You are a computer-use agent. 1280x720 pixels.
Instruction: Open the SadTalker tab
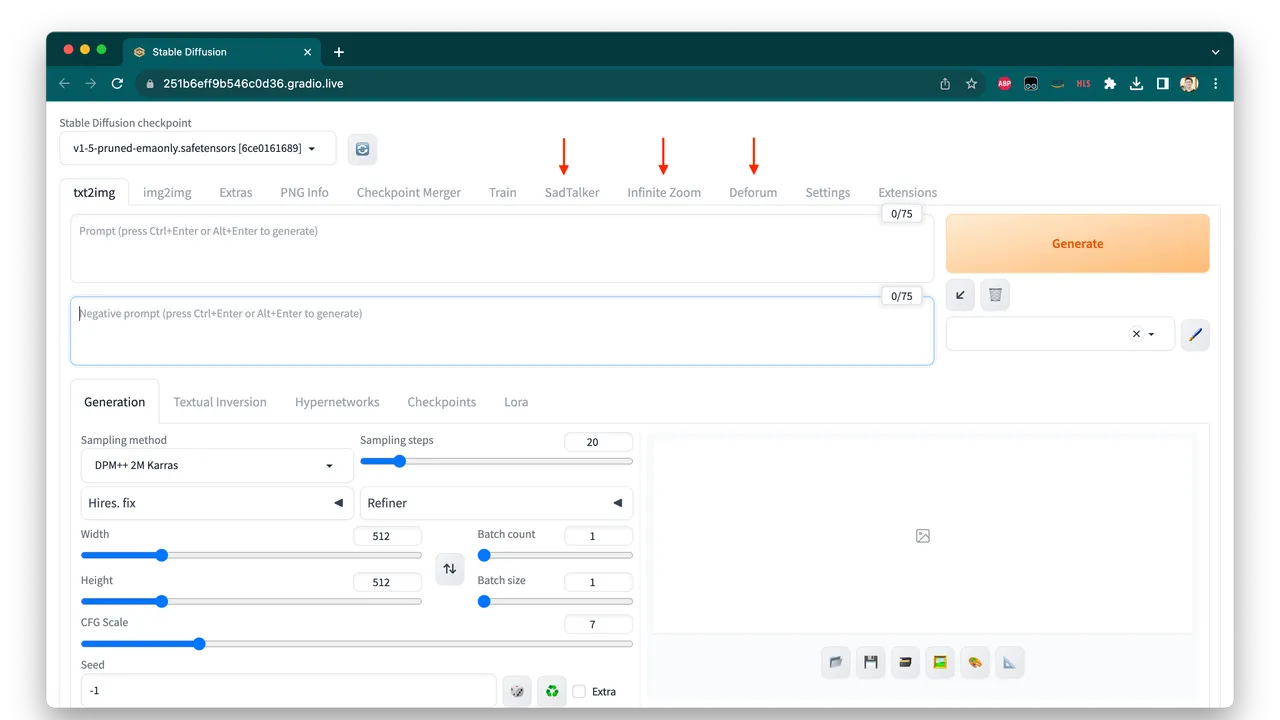572,192
